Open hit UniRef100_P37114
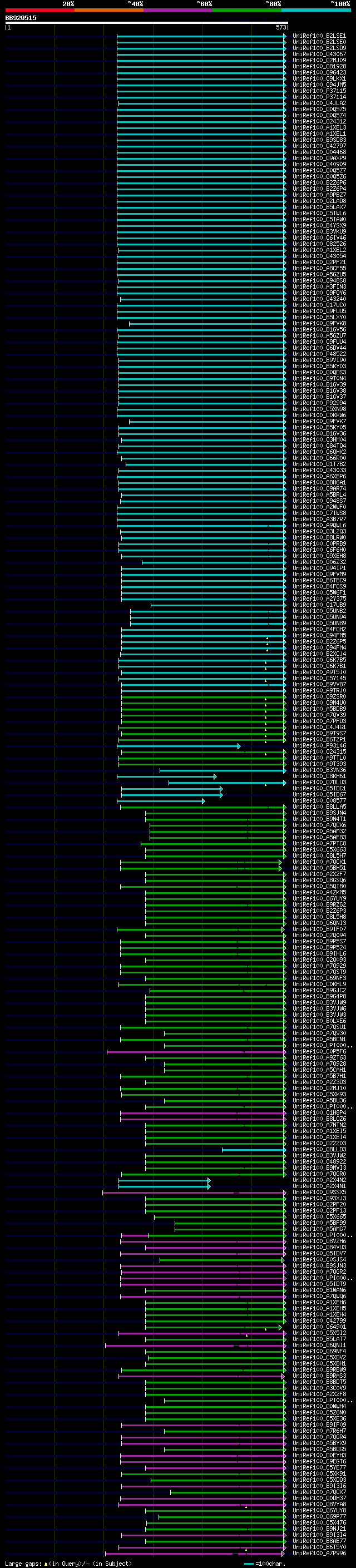Viewport: 356px width, 1568px height. tap(319, 97)
